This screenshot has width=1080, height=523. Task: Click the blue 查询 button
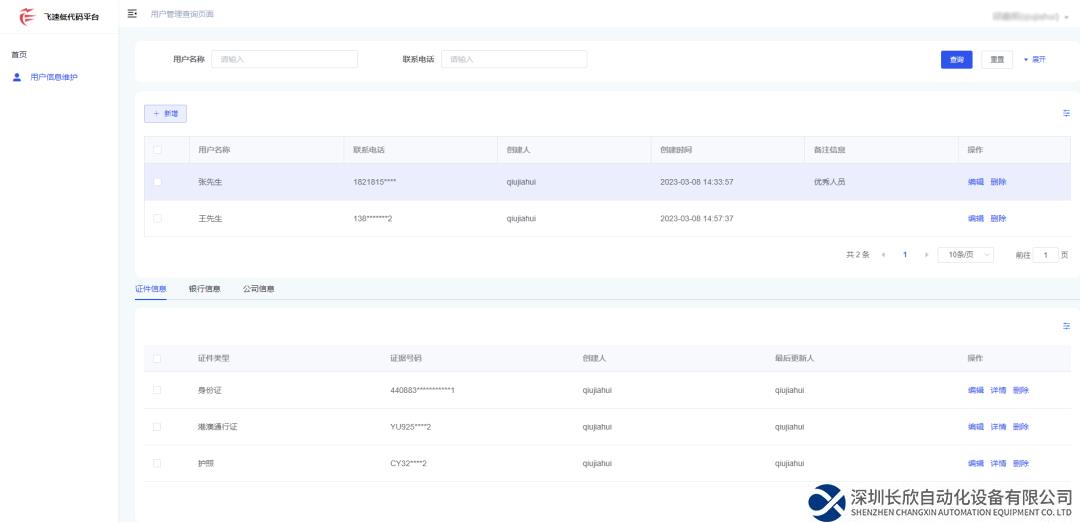coord(956,60)
